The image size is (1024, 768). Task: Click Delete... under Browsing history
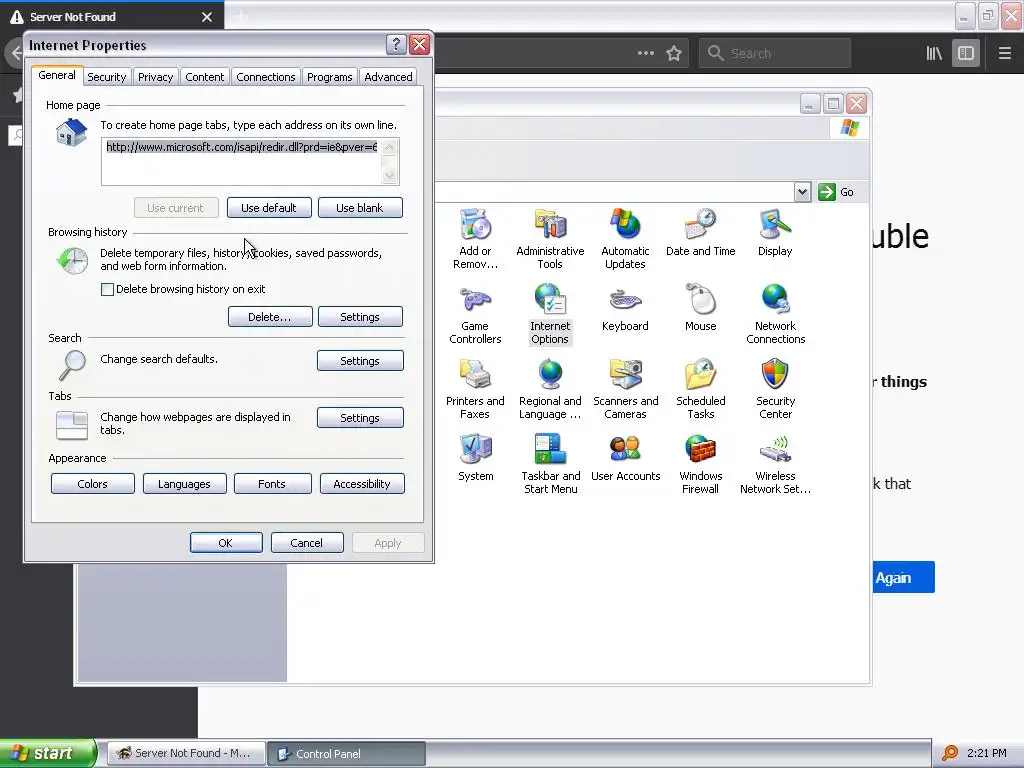coord(270,317)
